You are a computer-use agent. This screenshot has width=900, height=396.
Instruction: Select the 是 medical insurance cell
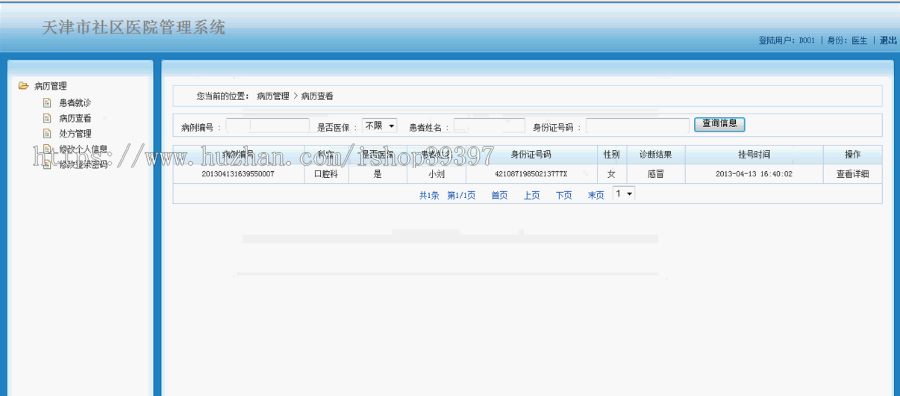(378, 174)
